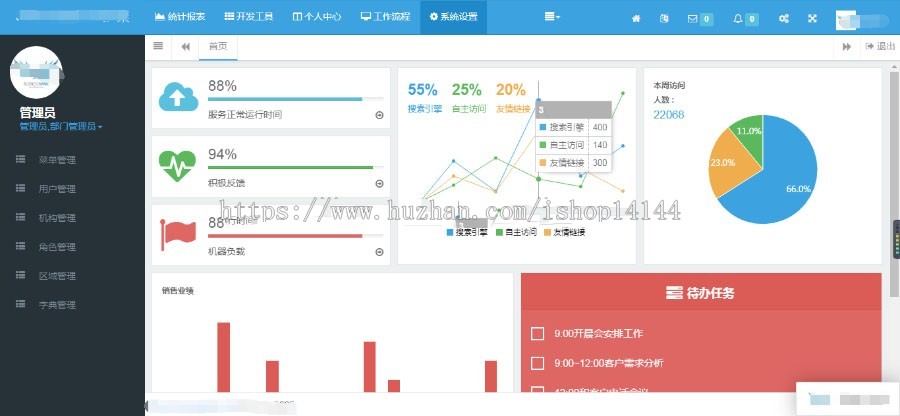Toggle the sidebar with the hamburger icon

pyautogui.click(x=158, y=46)
